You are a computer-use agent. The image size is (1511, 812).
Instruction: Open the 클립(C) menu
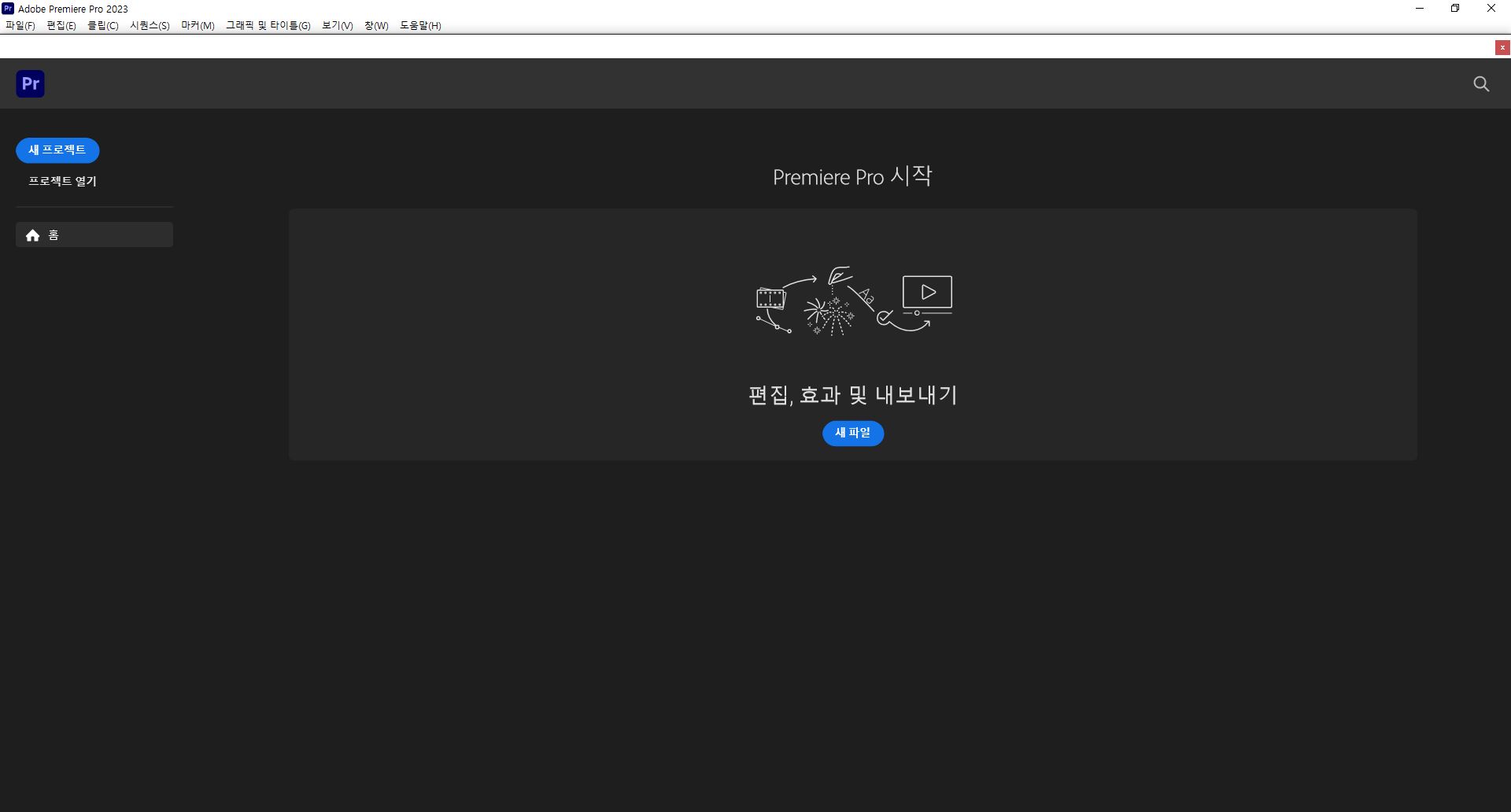pos(103,25)
